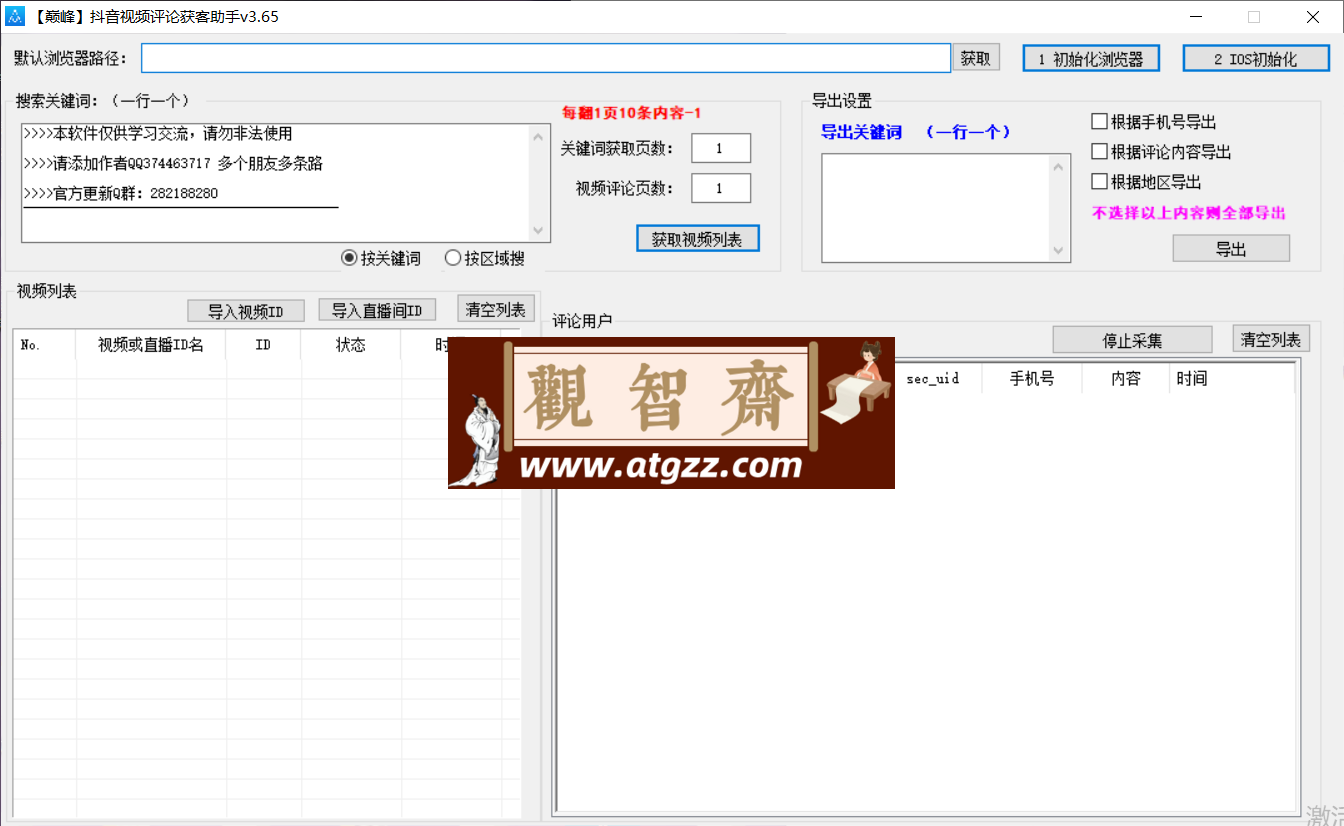Click the line 本软件仅供学习交流,请勿非法使用
This screenshot has width=1344, height=826.
pos(158,134)
